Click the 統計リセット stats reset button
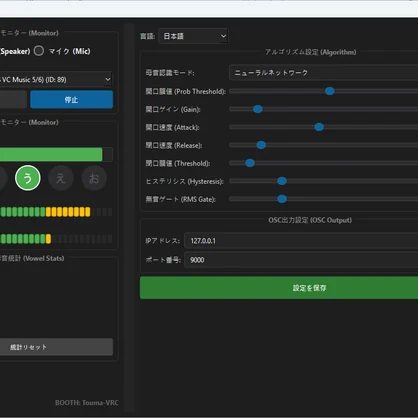This screenshot has width=418, height=418. (x=56, y=347)
